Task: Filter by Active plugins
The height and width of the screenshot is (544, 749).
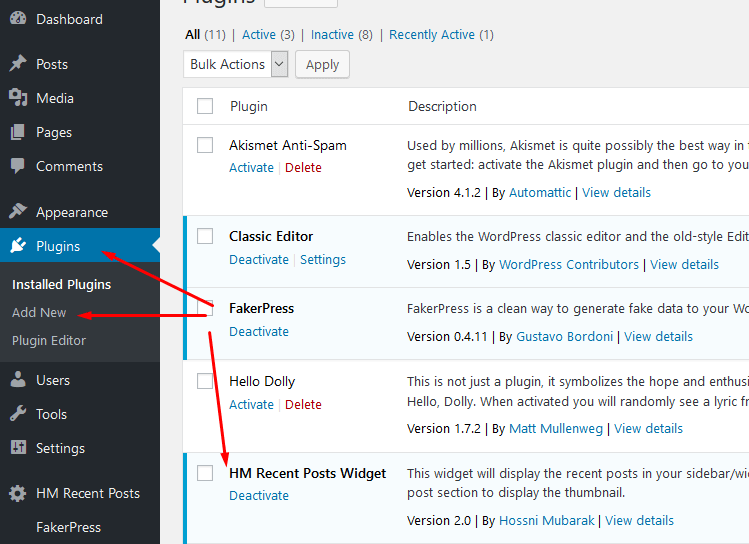Action: pos(258,35)
